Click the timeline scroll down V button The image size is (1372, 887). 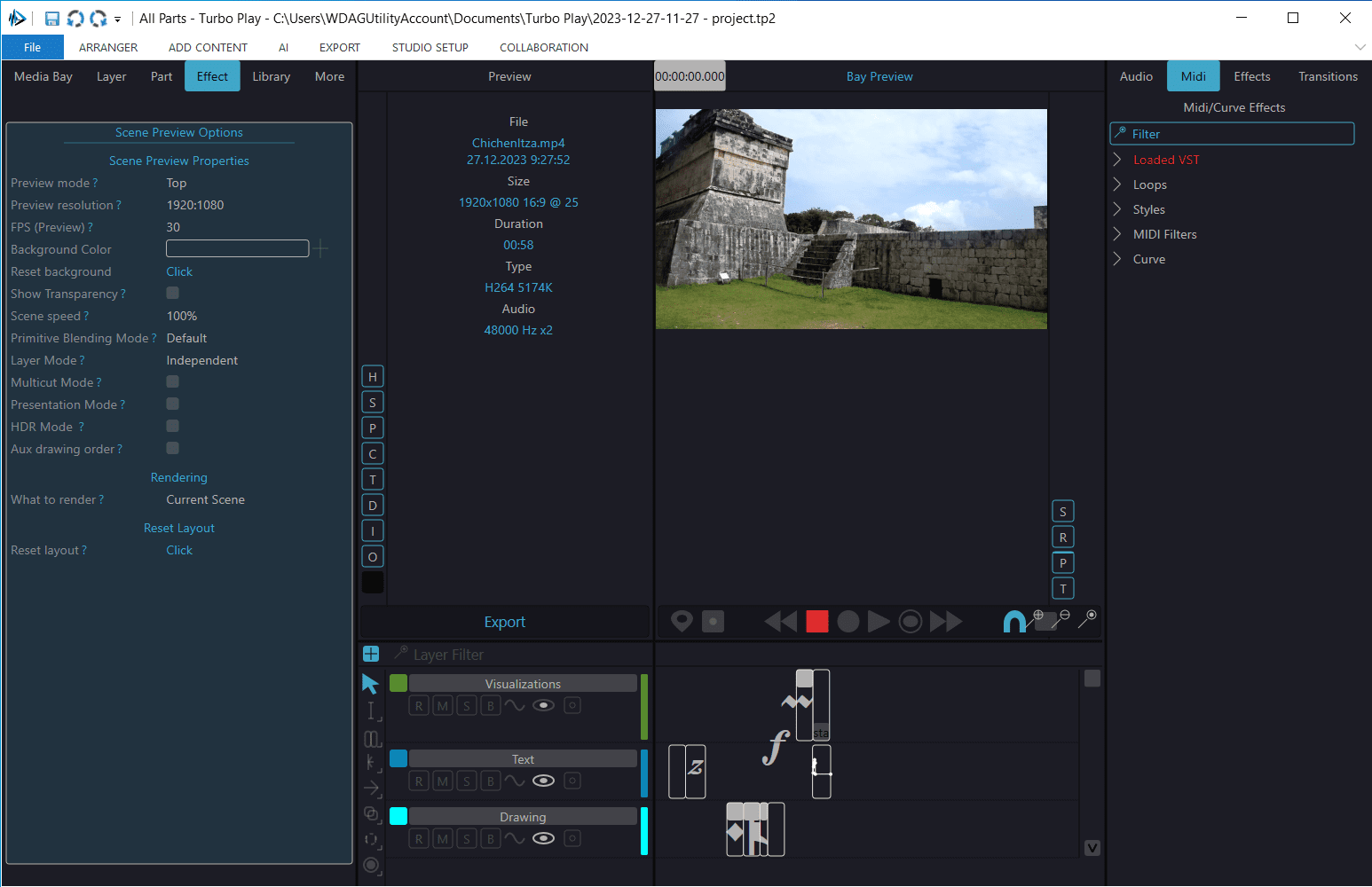pyautogui.click(x=1092, y=847)
